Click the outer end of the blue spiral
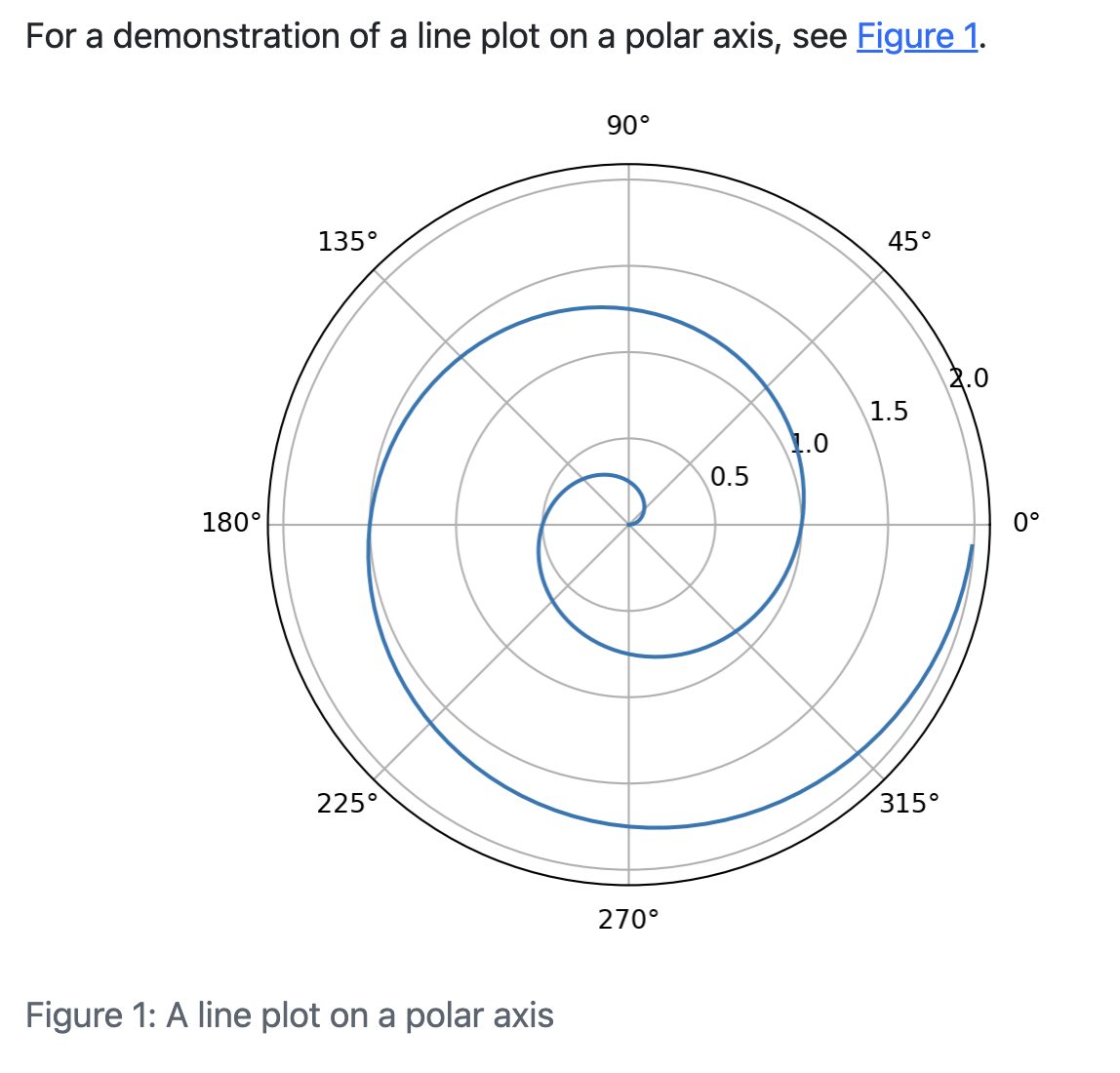This screenshot has height=1073, width=1120. (972, 547)
